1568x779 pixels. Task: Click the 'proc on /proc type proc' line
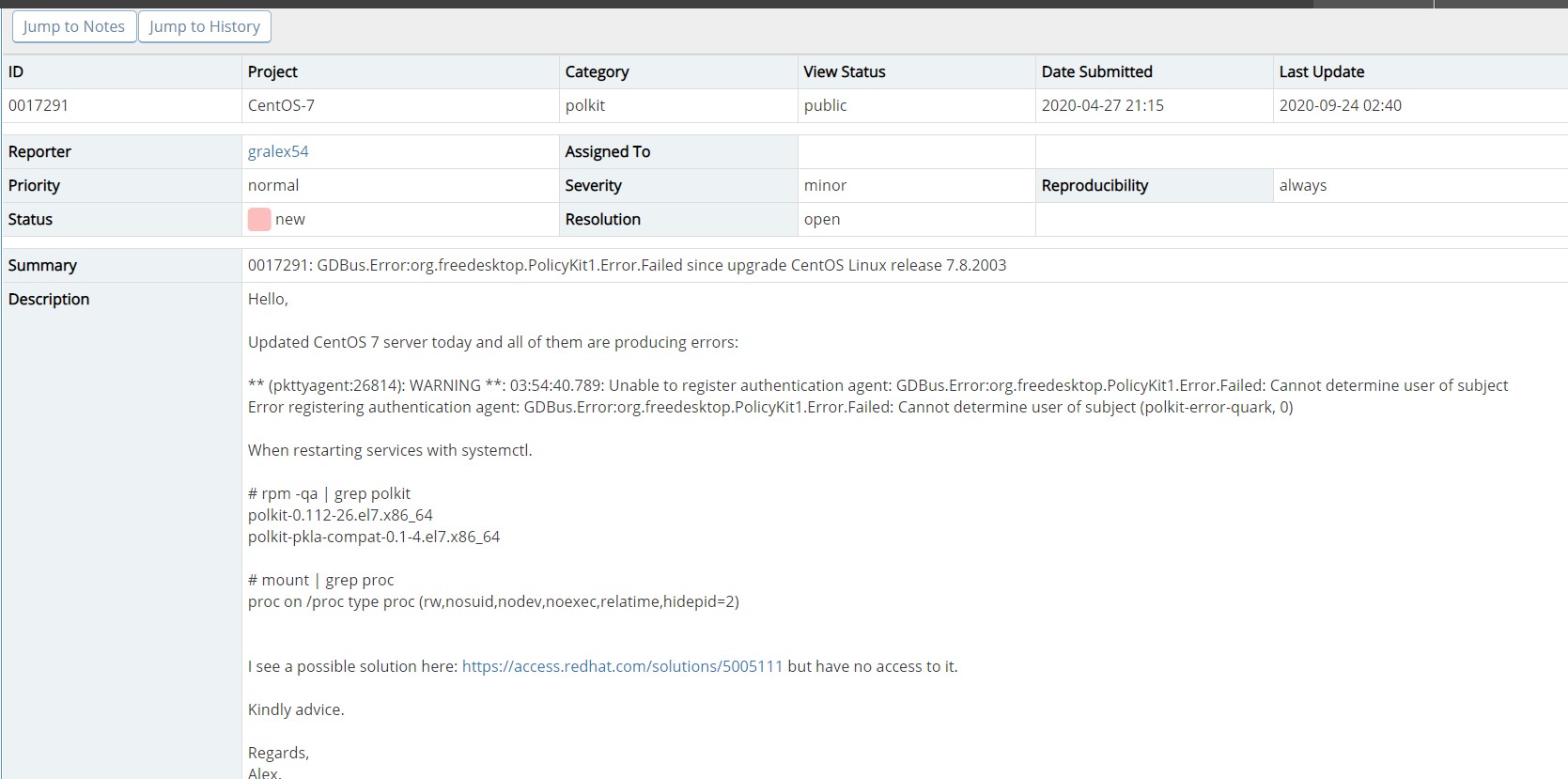(493, 601)
